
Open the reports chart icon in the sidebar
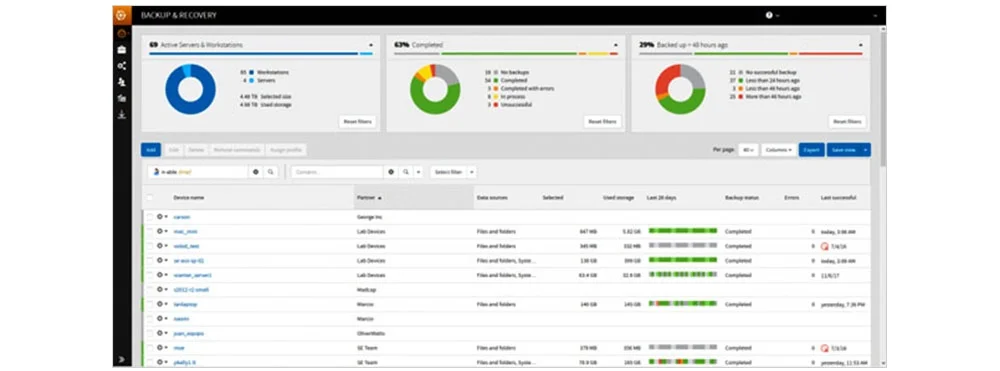[122, 98]
